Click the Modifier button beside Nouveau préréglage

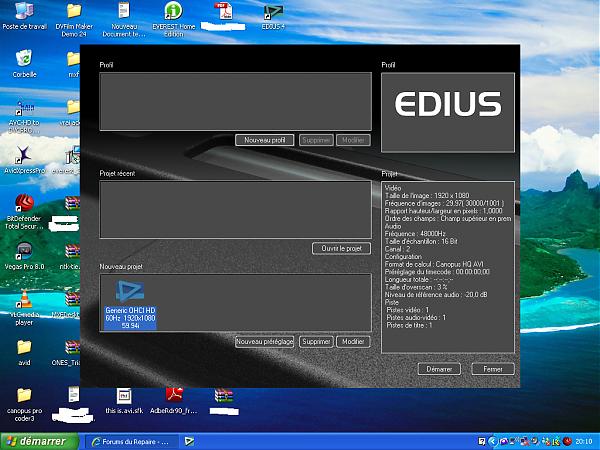(x=353, y=342)
